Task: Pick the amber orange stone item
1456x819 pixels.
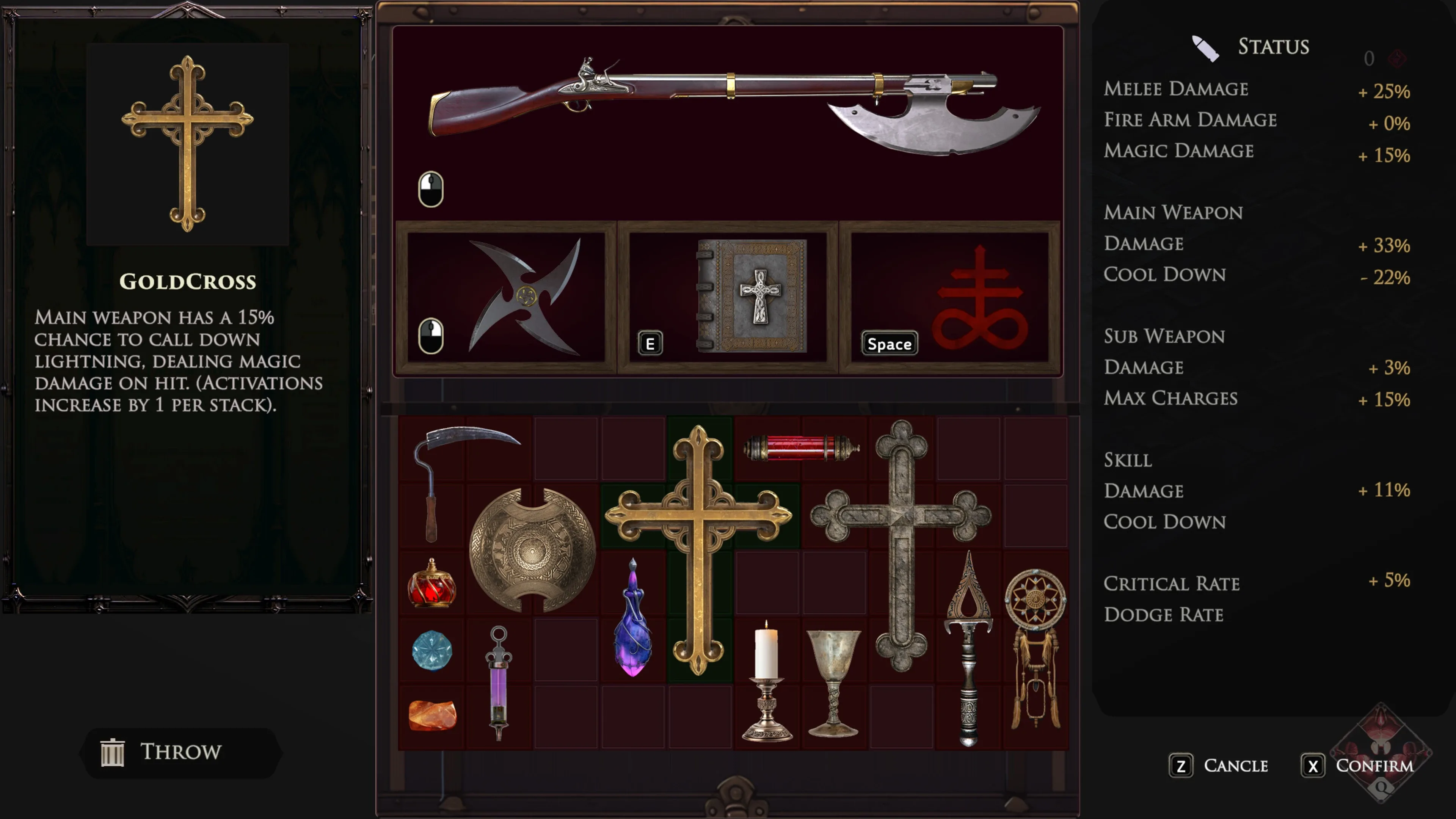Action: point(432,715)
